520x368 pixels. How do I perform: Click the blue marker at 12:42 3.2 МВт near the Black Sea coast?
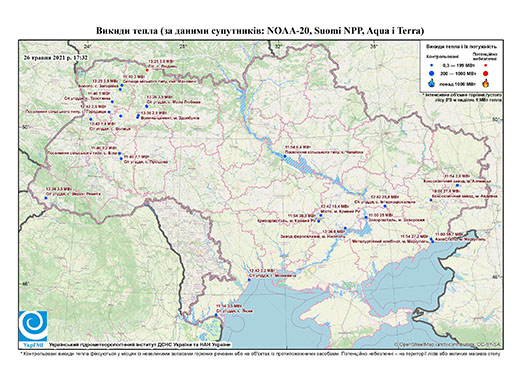pyautogui.click(x=249, y=280)
